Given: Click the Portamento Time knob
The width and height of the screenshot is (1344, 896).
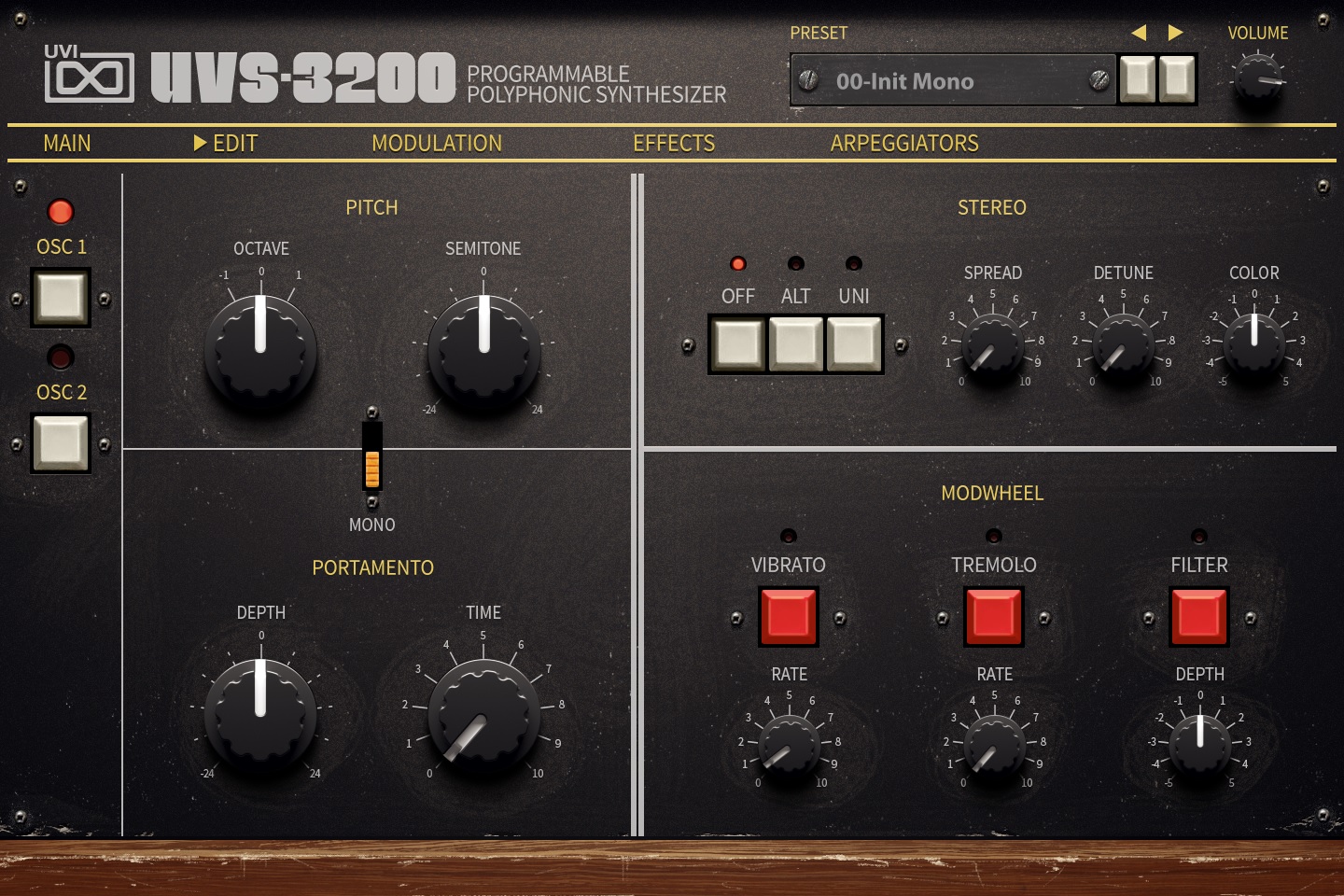Looking at the screenshot, I should click(x=483, y=717).
